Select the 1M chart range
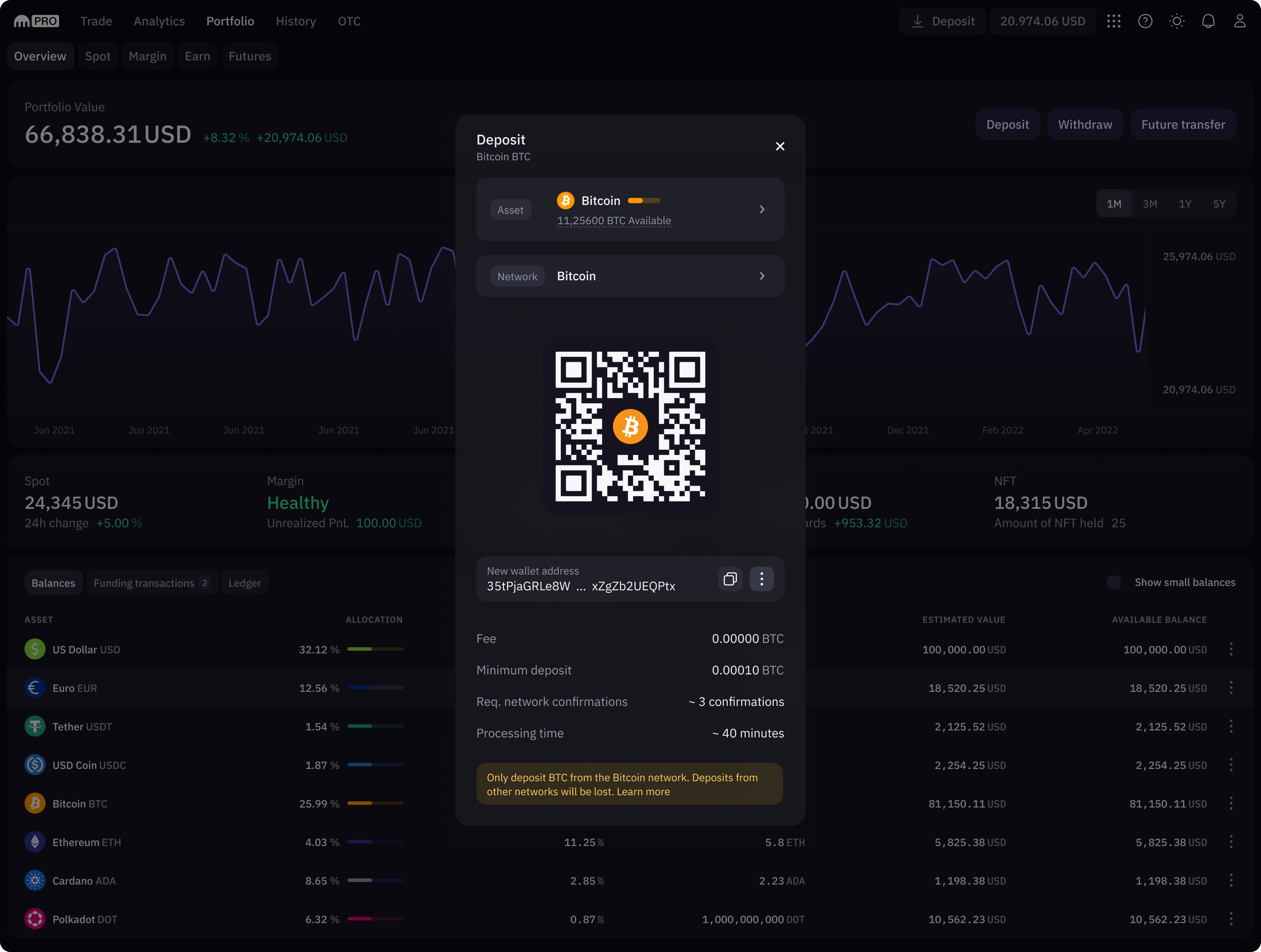This screenshot has height=952, width=1261. tap(1114, 204)
